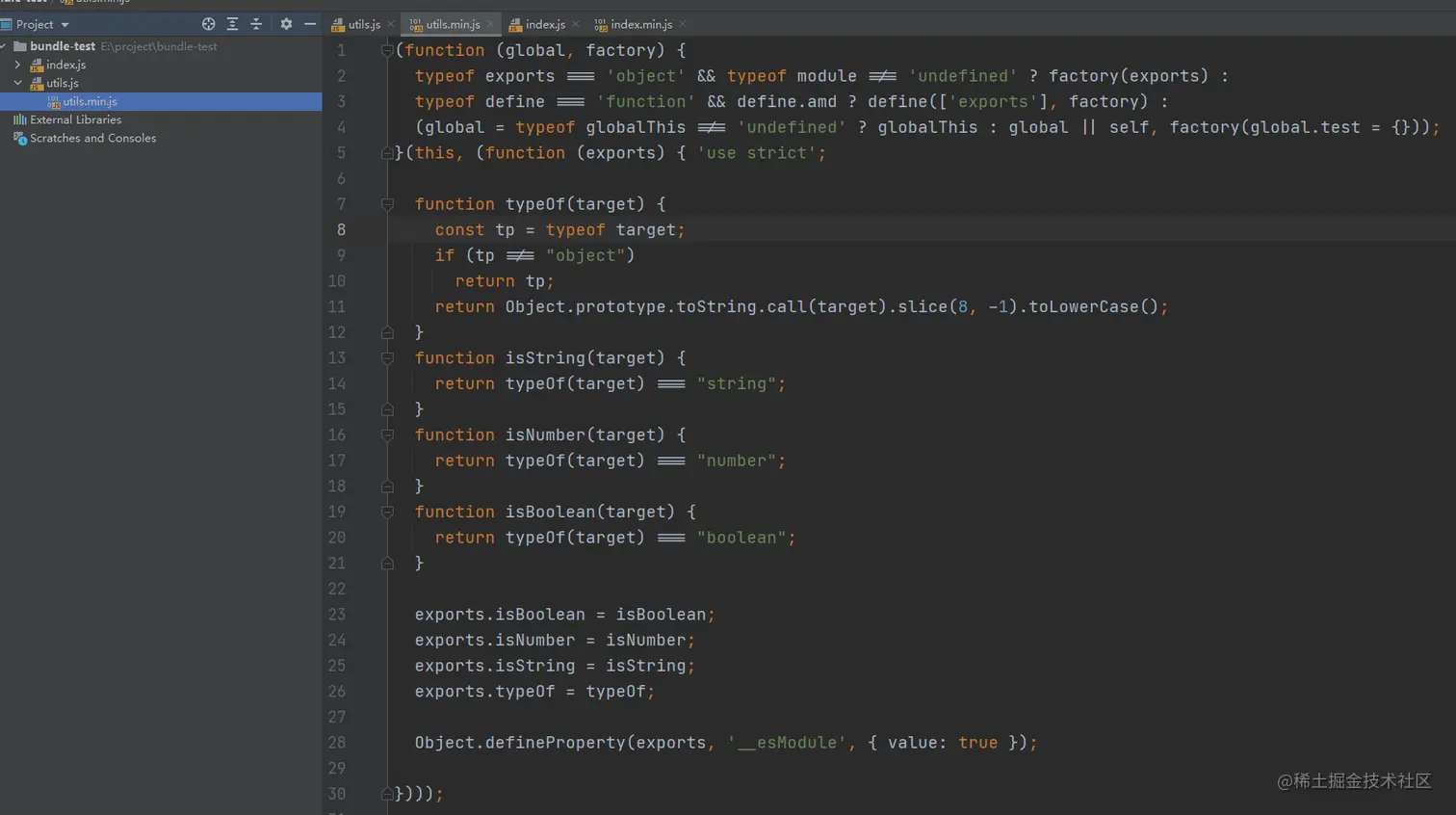Click the Collapse All icon in Project panel
Viewport: 1456px width, 815px height.
pos(256,24)
